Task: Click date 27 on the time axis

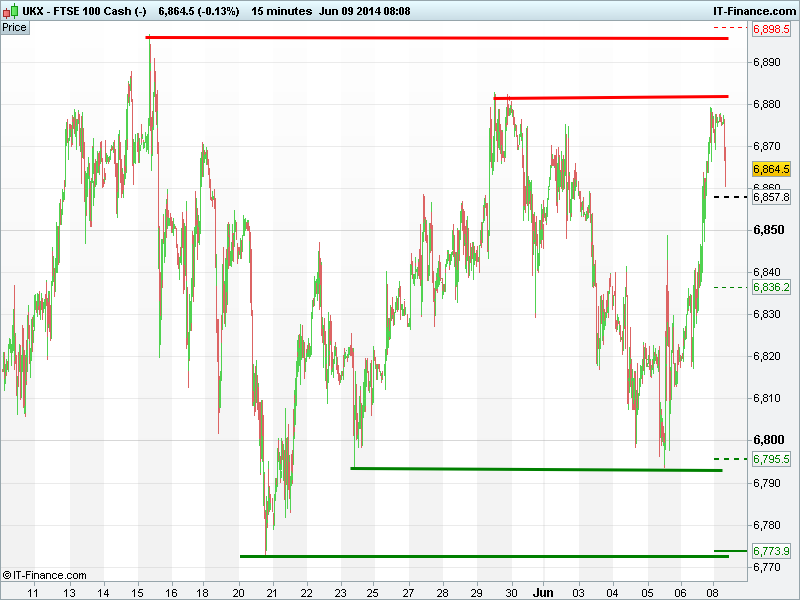Action: pyautogui.click(x=408, y=593)
